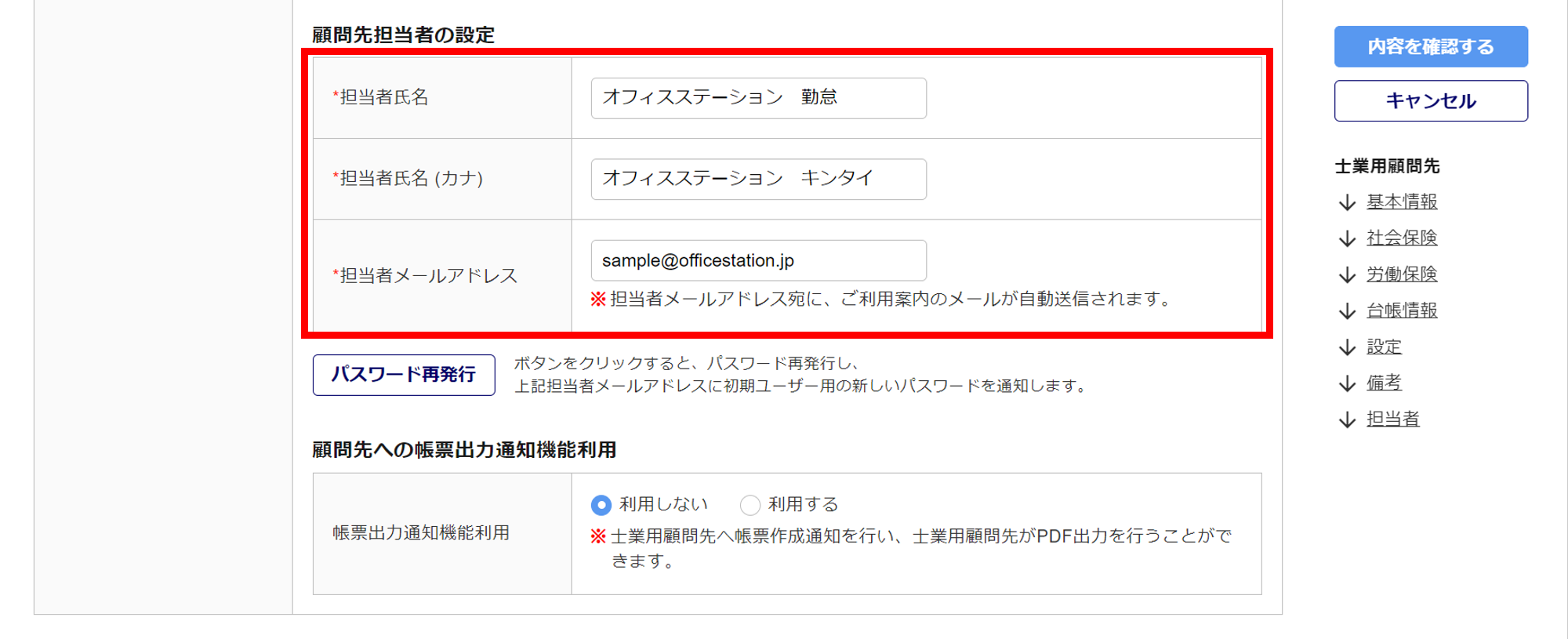Jump to the 社会保険 section link
This screenshot has width=1568, height=639.
coord(1402,238)
